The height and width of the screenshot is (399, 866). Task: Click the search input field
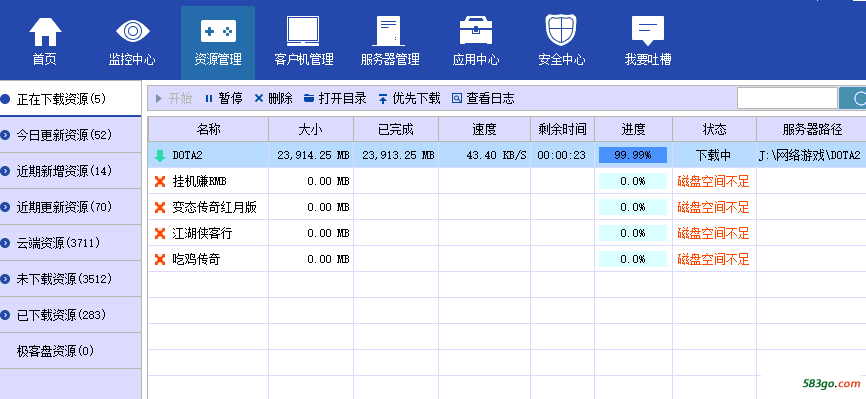click(787, 98)
